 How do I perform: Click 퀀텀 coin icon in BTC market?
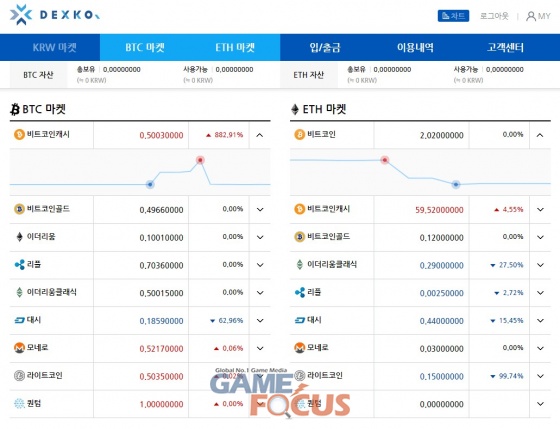(x=19, y=403)
